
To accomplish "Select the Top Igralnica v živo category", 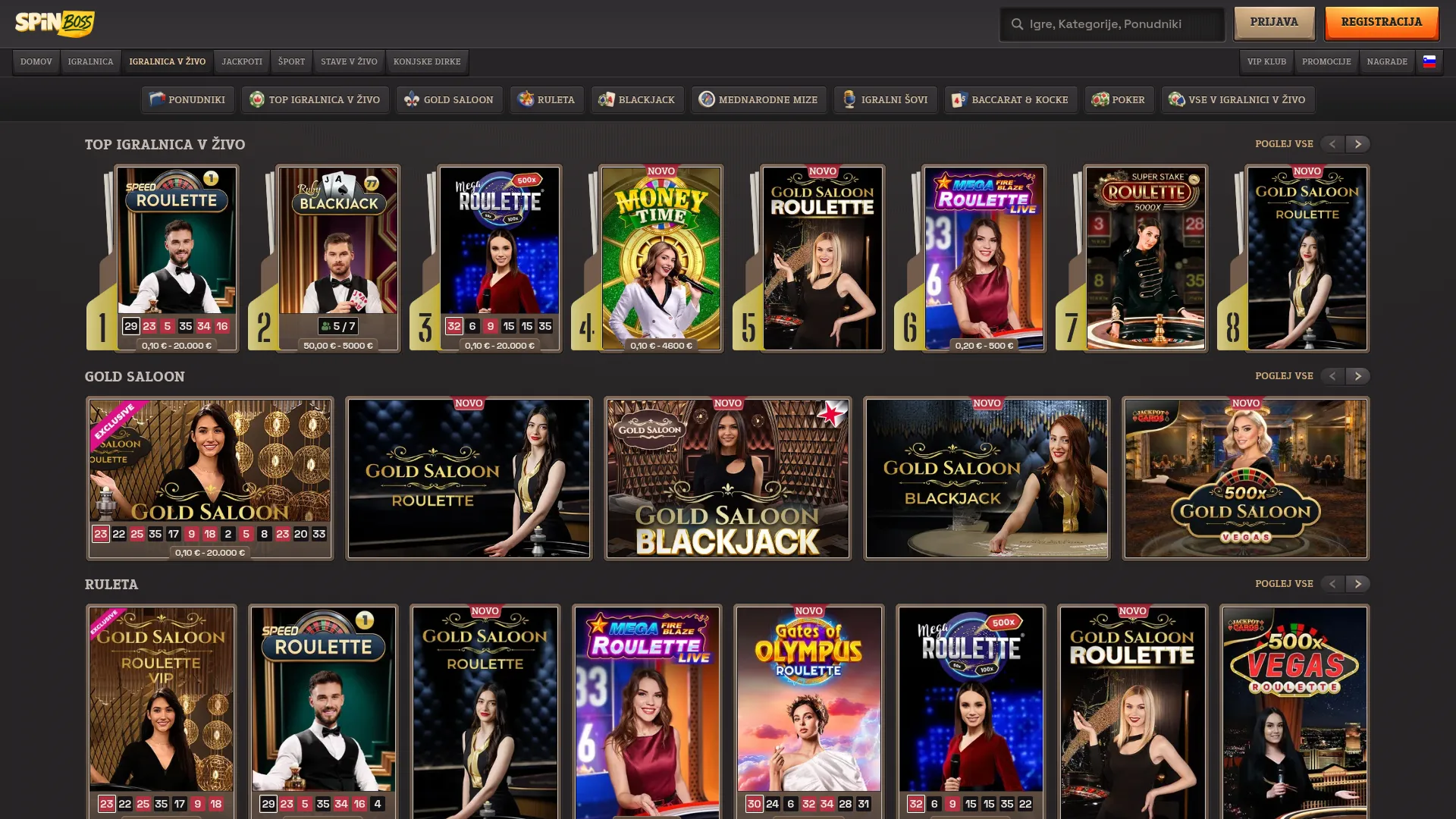I will coord(315,99).
